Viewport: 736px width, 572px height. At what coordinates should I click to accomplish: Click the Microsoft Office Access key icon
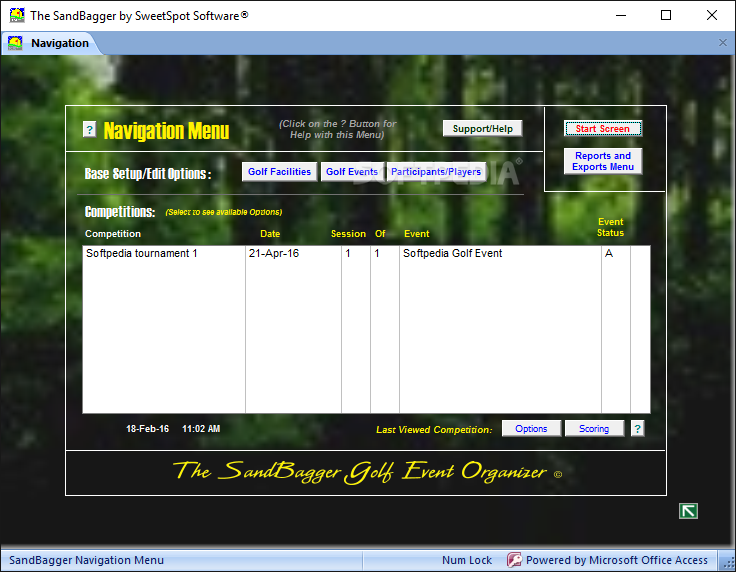[514, 560]
